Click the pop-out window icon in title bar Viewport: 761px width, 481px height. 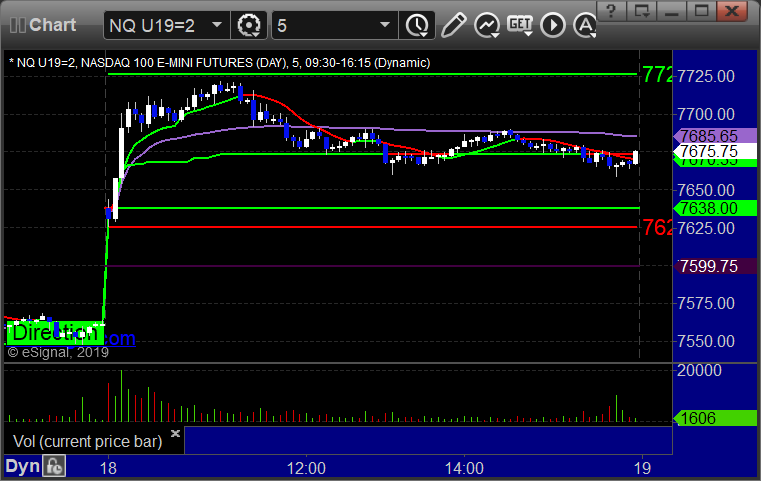pyautogui.click(x=641, y=10)
